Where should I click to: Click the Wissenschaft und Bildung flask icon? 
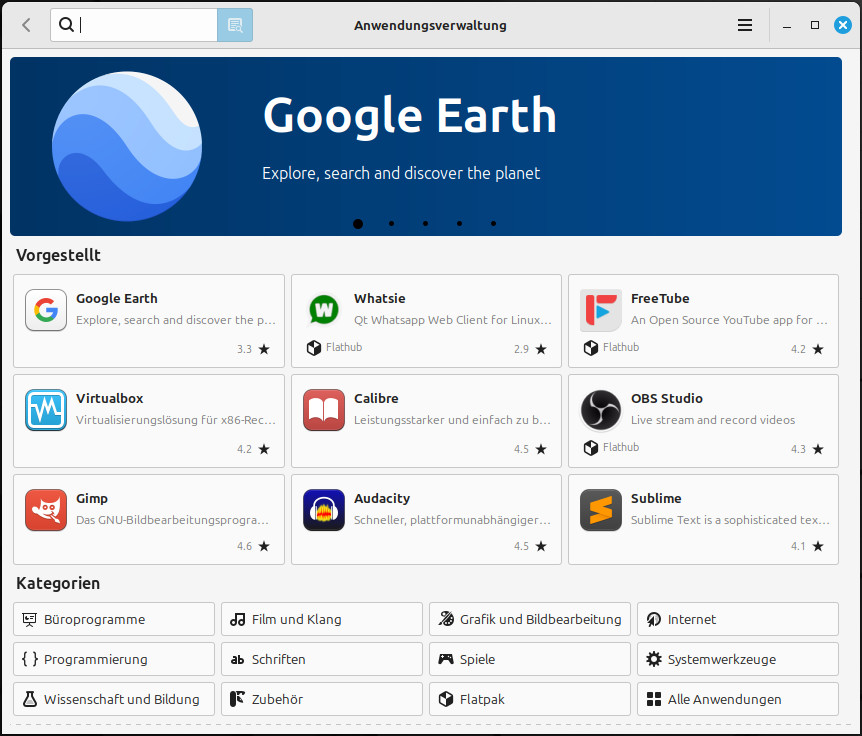coord(30,699)
